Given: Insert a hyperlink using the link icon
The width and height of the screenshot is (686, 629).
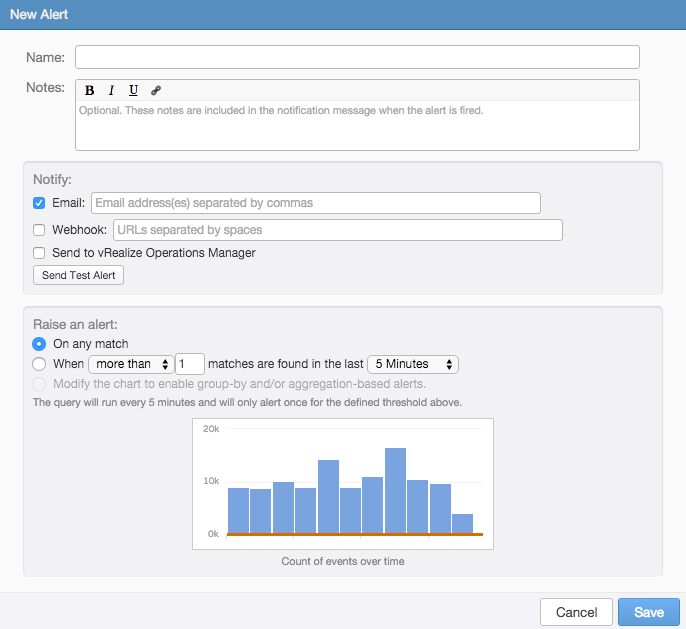Looking at the screenshot, I should [x=155, y=90].
